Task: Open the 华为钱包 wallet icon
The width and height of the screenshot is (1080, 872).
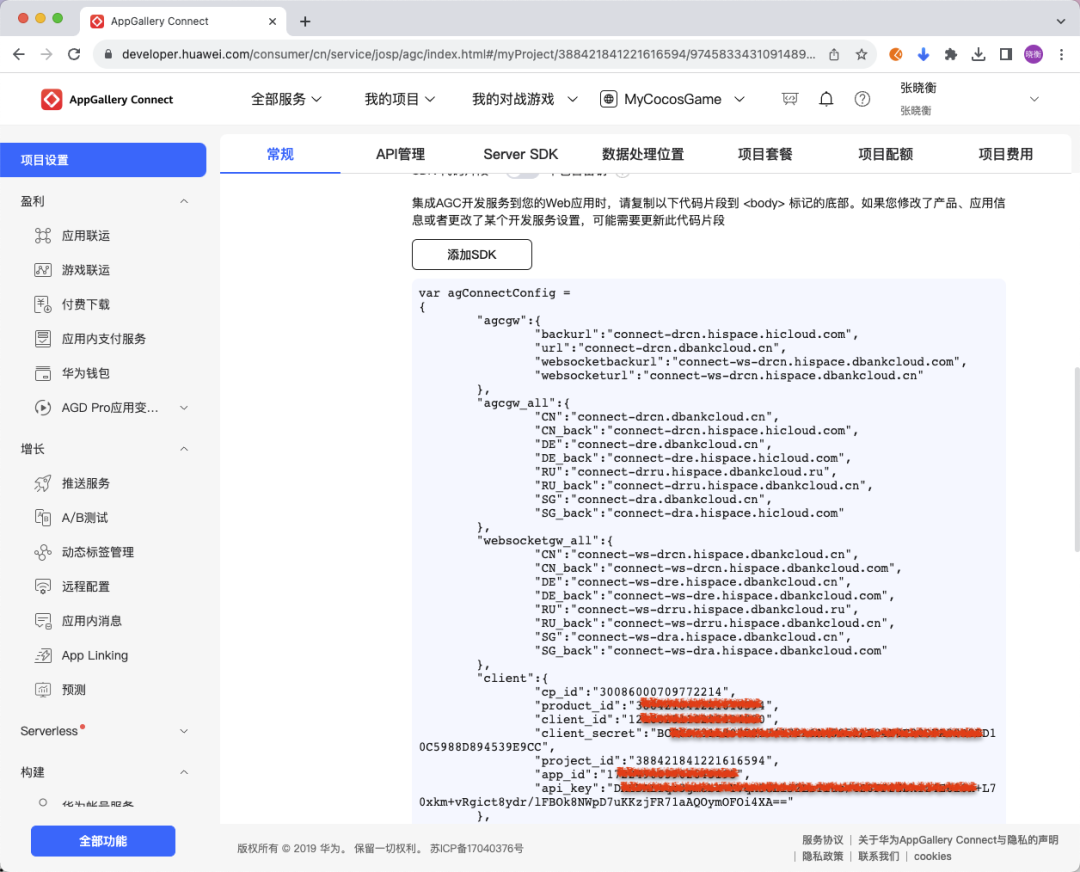Action: point(43,373)
